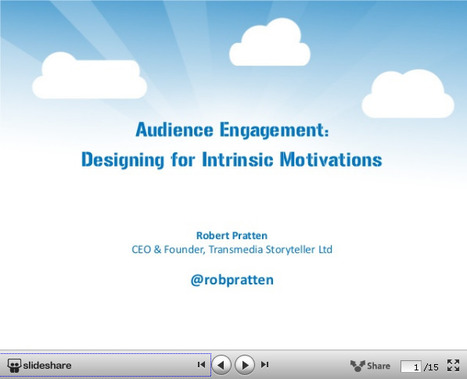Open the Share options
The image size is (467, 379).
pos(370,366)
